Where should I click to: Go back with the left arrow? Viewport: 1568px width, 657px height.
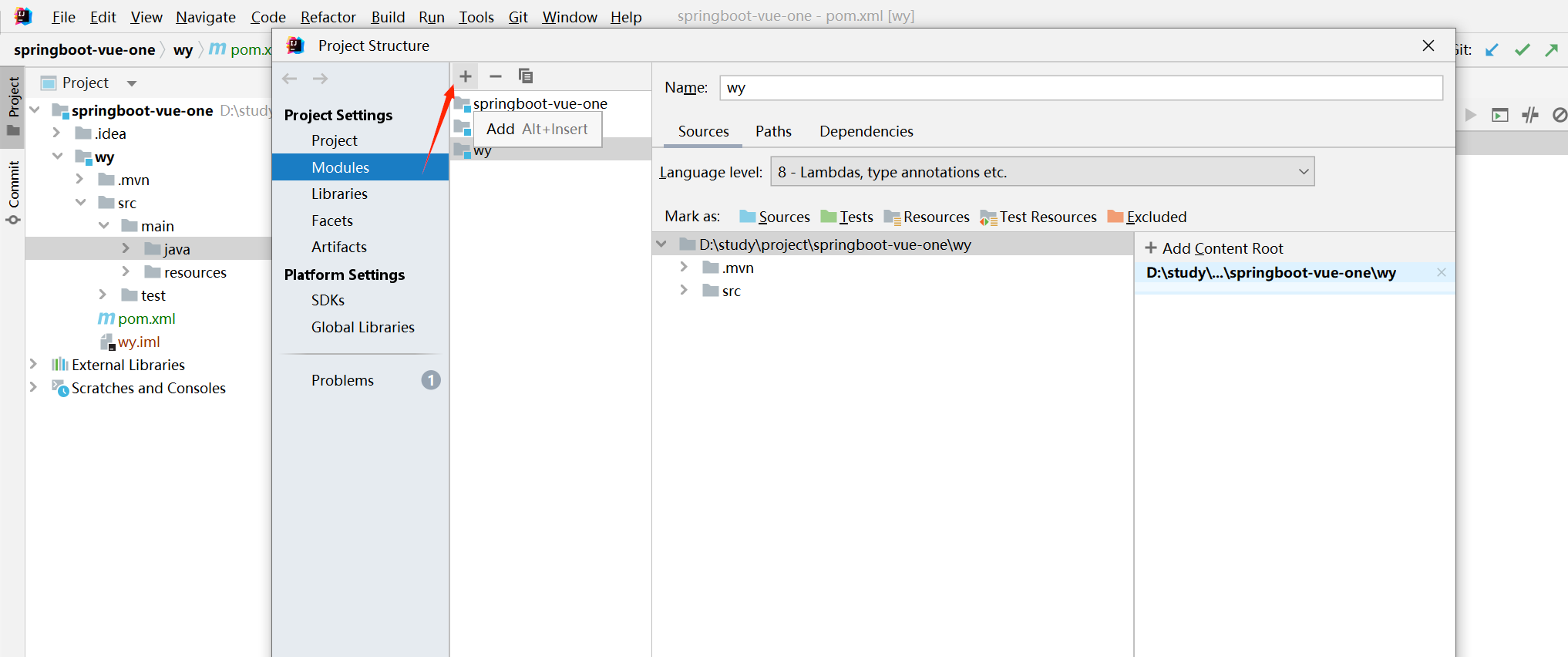(290, 79)
